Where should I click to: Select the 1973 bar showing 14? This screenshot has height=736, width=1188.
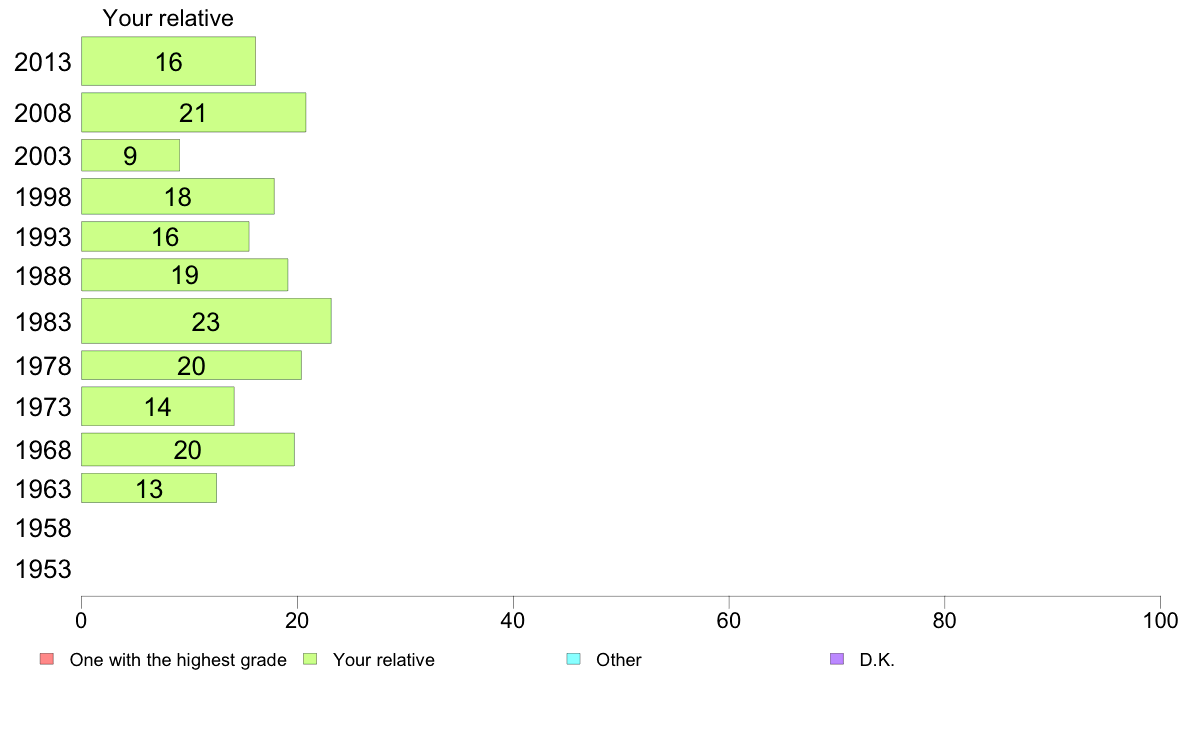coord(158,406)
